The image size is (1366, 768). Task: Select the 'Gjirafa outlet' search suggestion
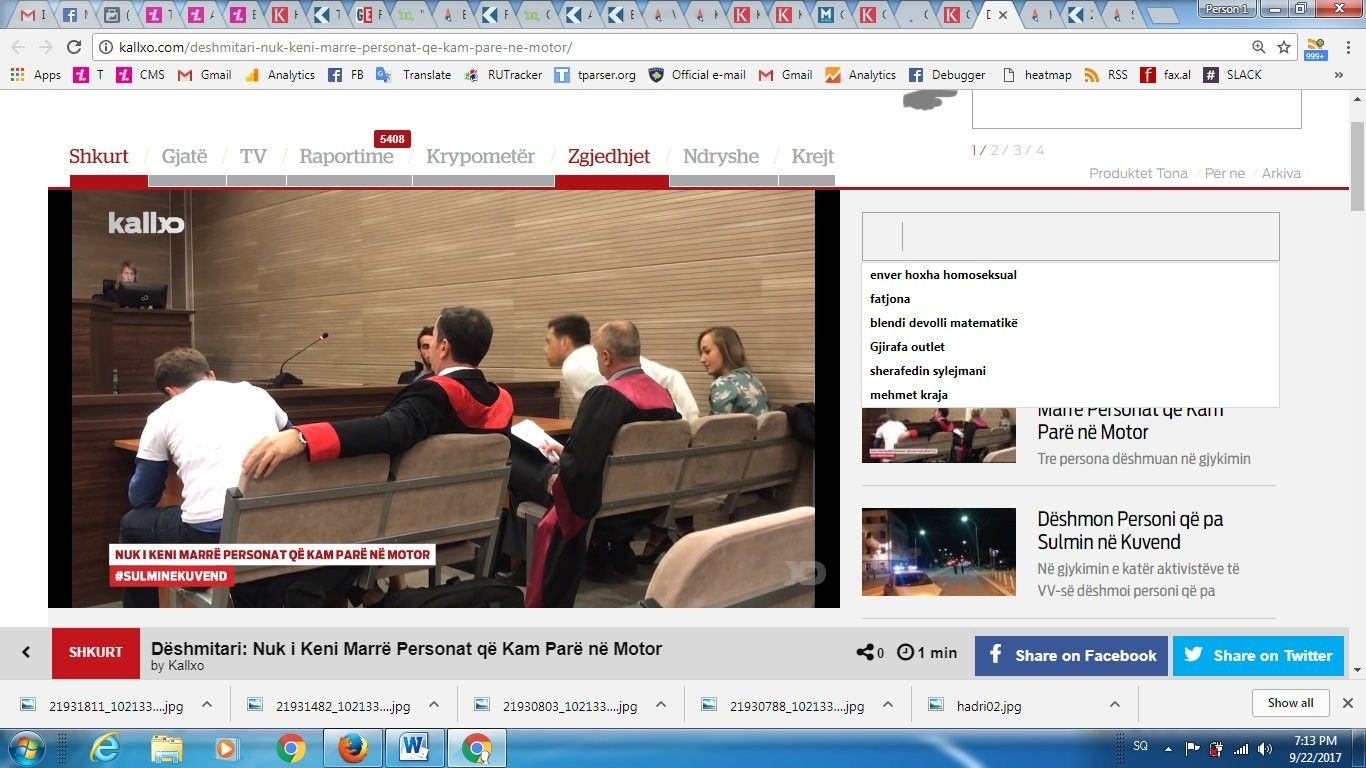pos(907,347)
